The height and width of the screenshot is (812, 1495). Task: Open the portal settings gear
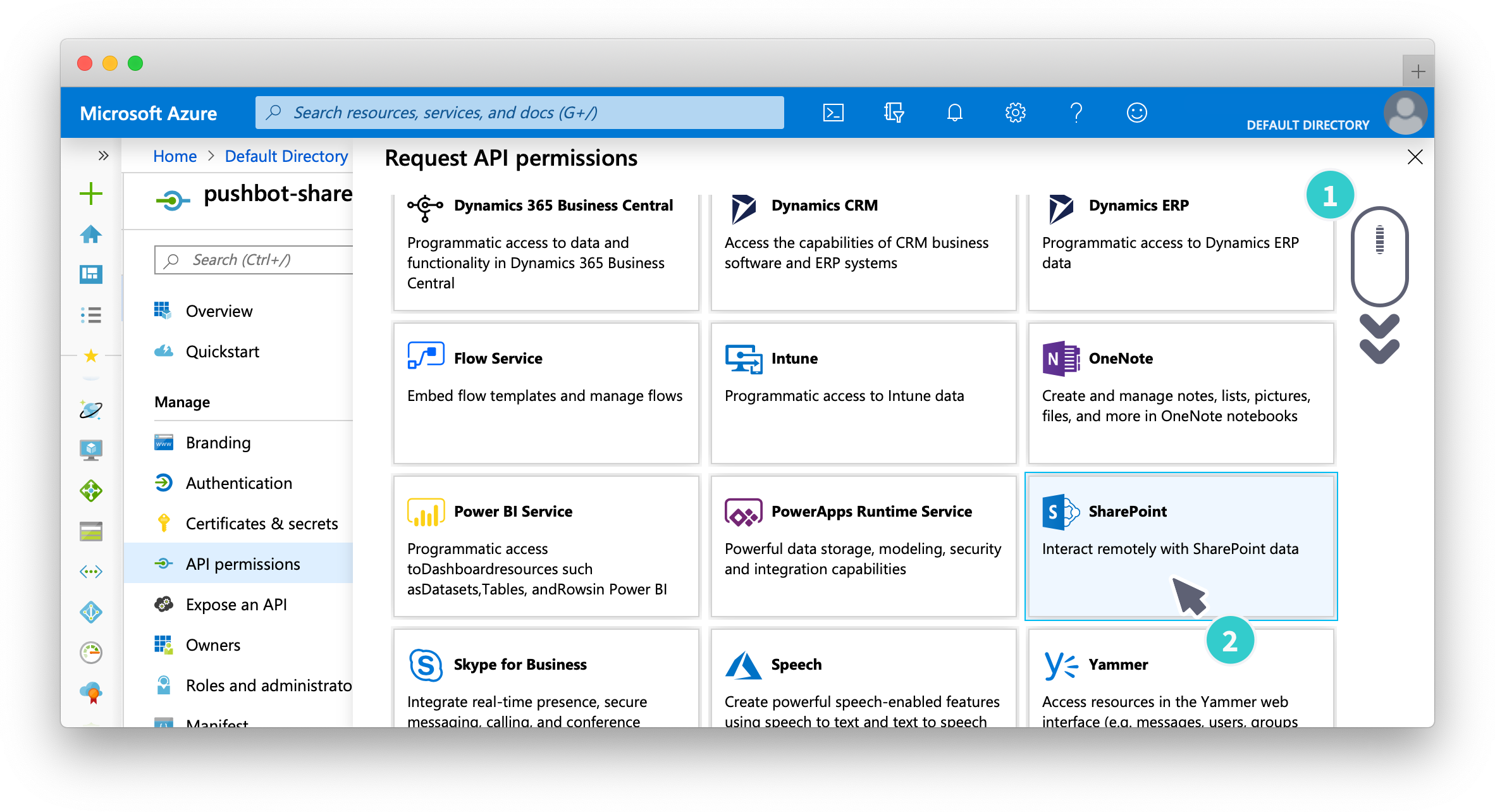point(1015,113)
